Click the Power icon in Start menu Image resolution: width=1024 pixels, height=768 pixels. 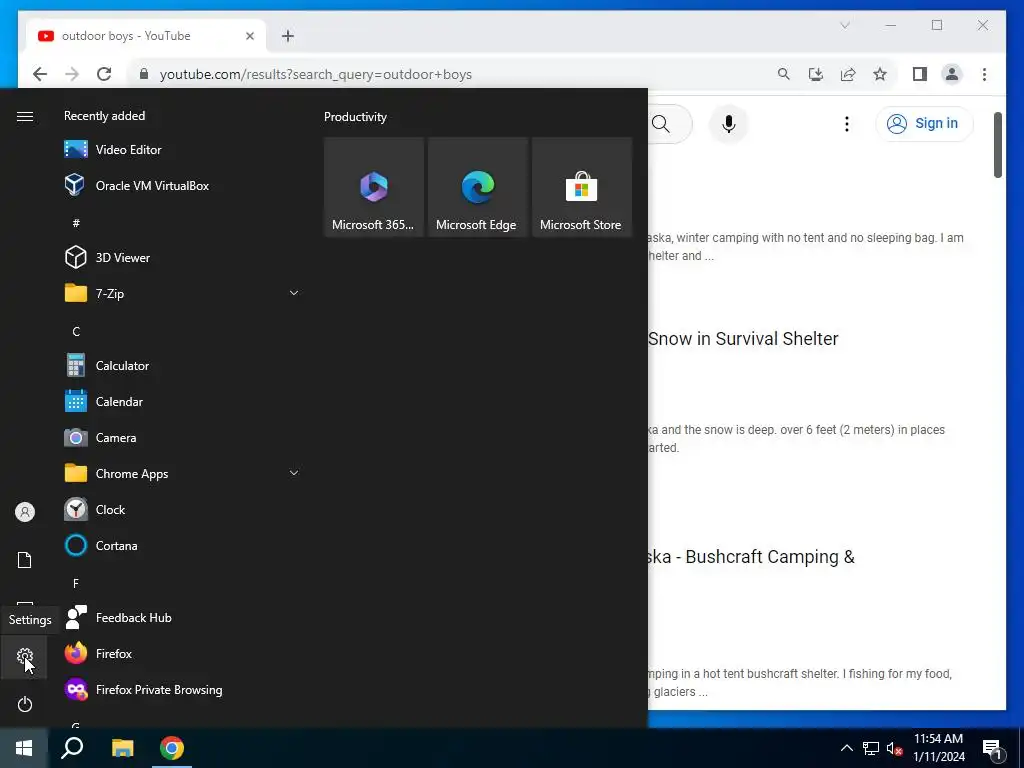(25, 704)
